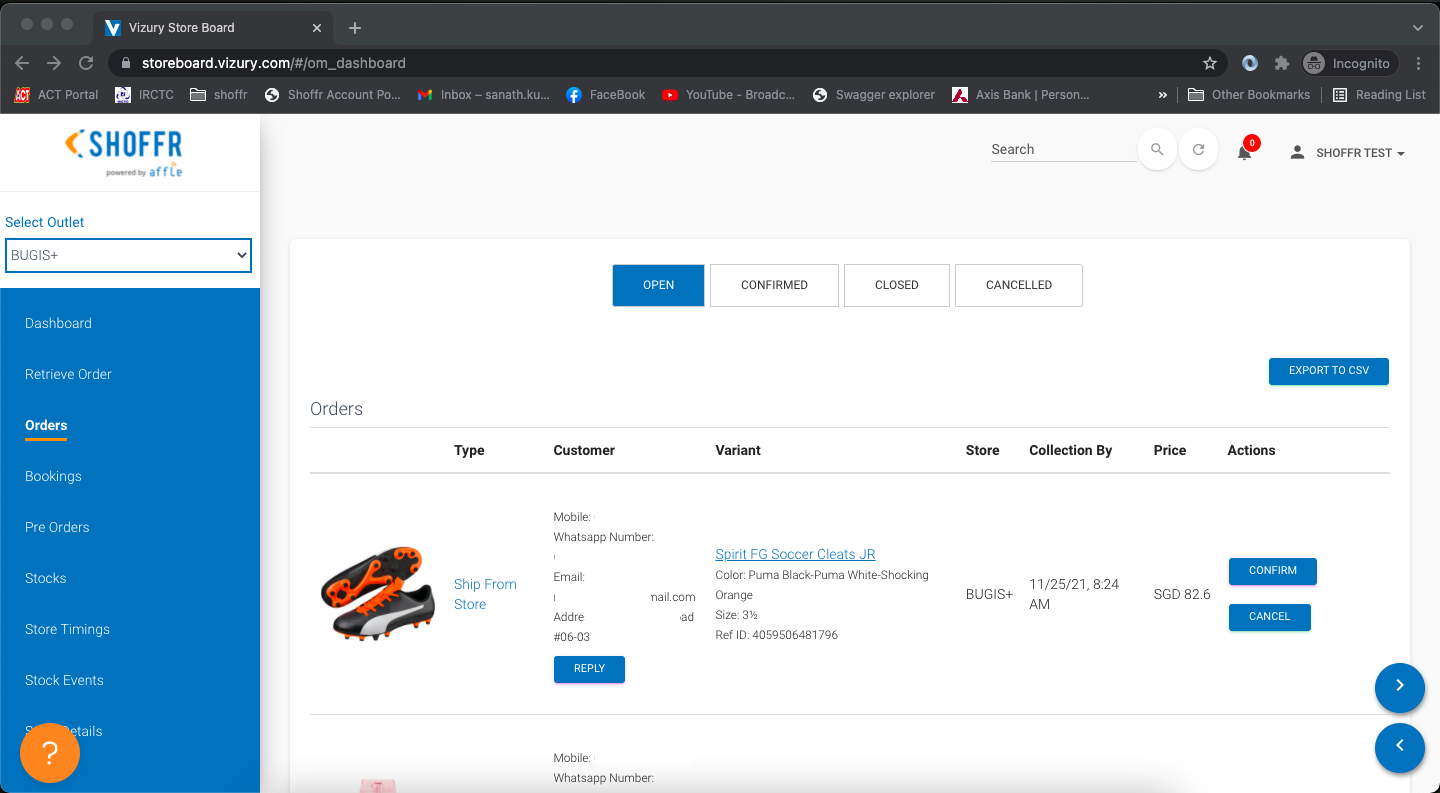Switch to the CANCELLED orders tab
The image size is (1440, 793).
(x=1019, y=285)
